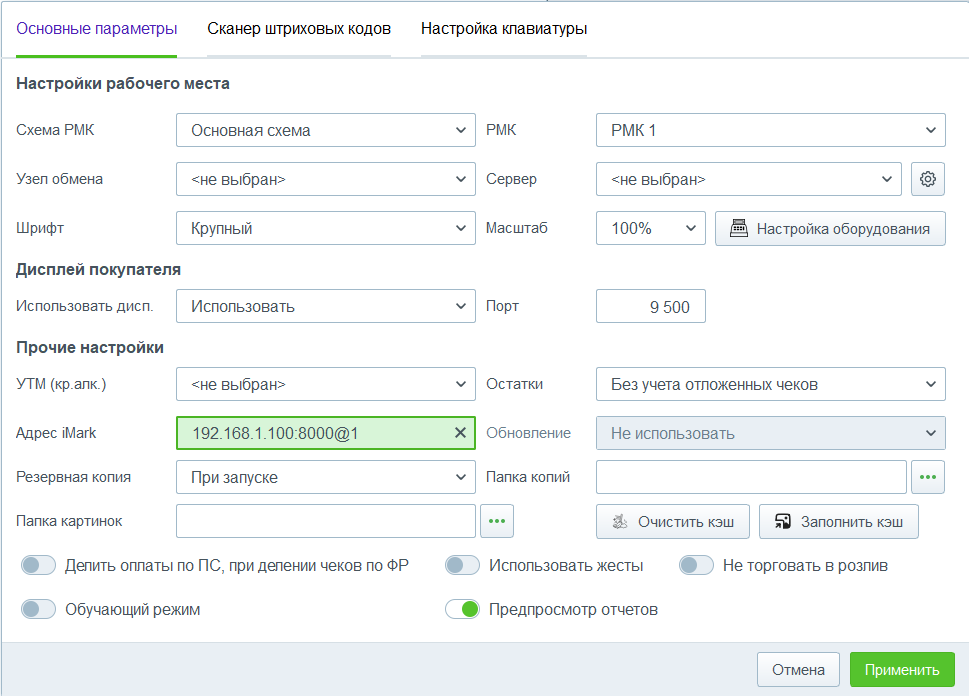Screen dimensions: 969x696
Task: Click Настройка оборудования button
Action: (x=830, y=228)
